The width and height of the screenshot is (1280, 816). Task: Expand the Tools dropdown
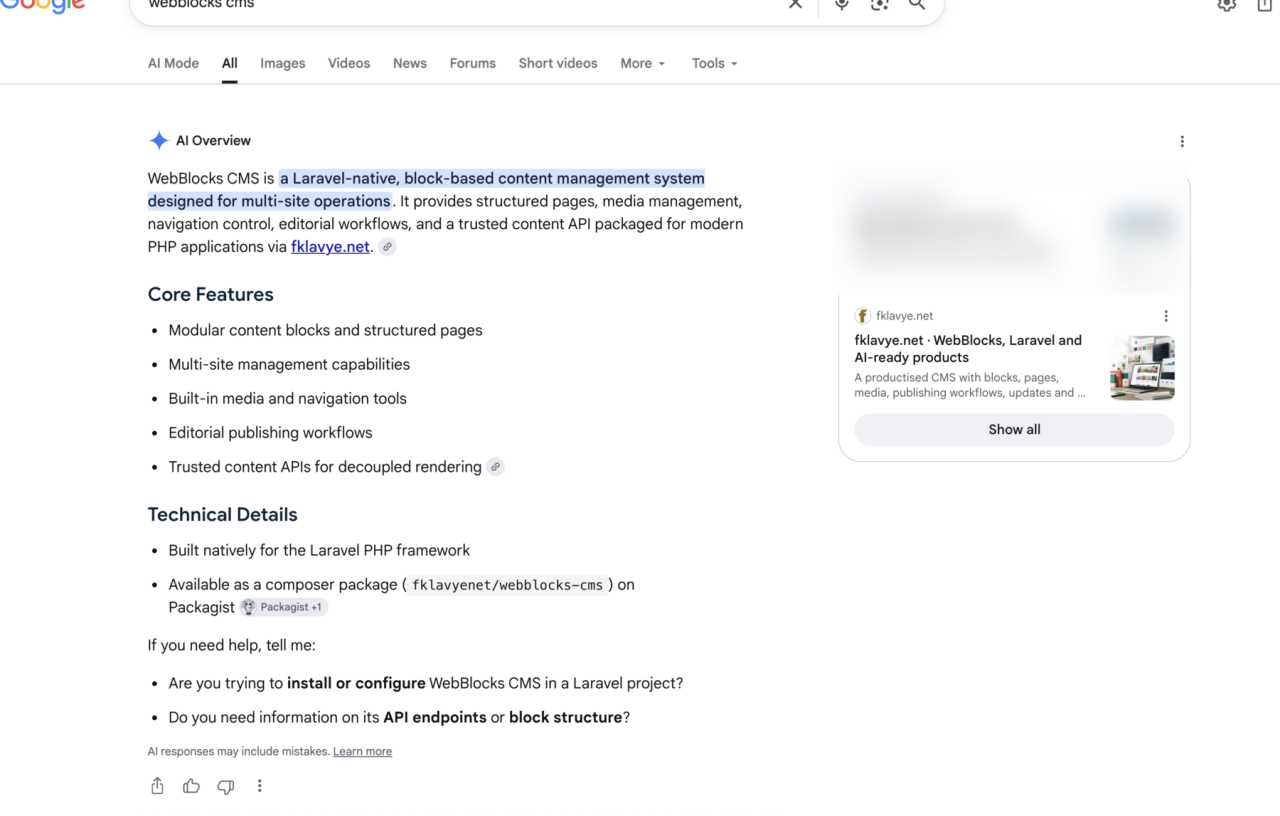(x=714, y=63)
